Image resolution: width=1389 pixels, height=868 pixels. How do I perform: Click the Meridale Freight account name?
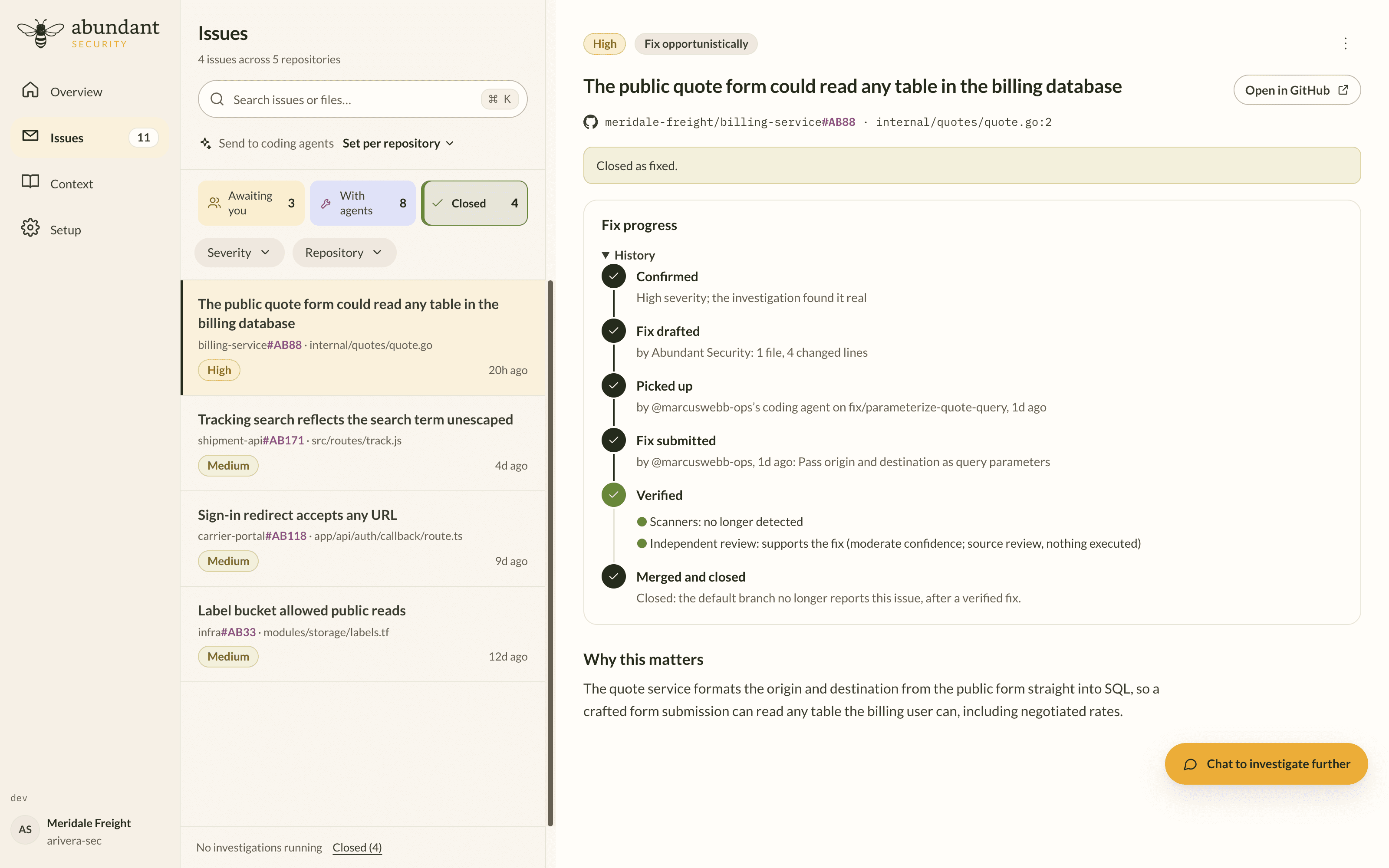89,823
